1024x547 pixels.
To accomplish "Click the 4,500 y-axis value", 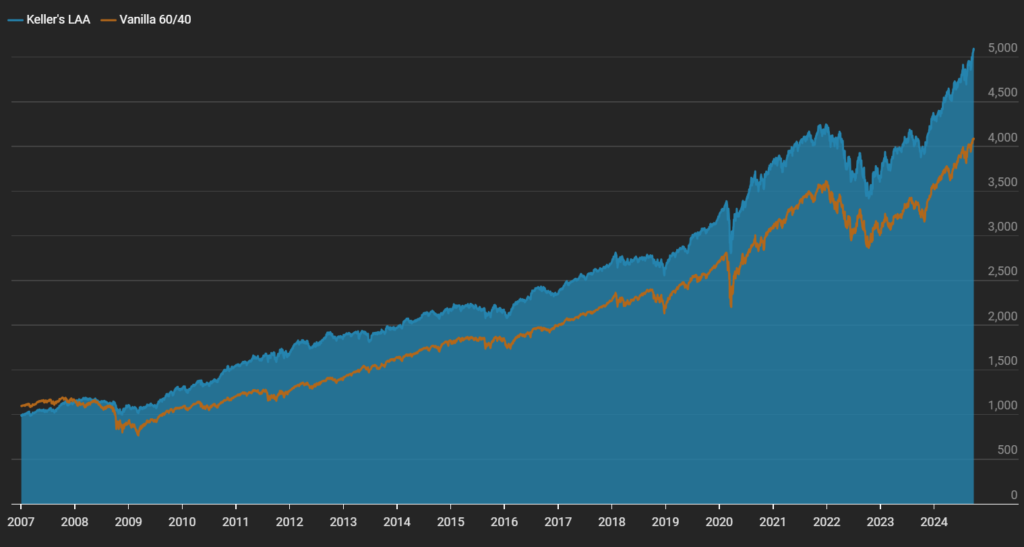I will 1002,93.
